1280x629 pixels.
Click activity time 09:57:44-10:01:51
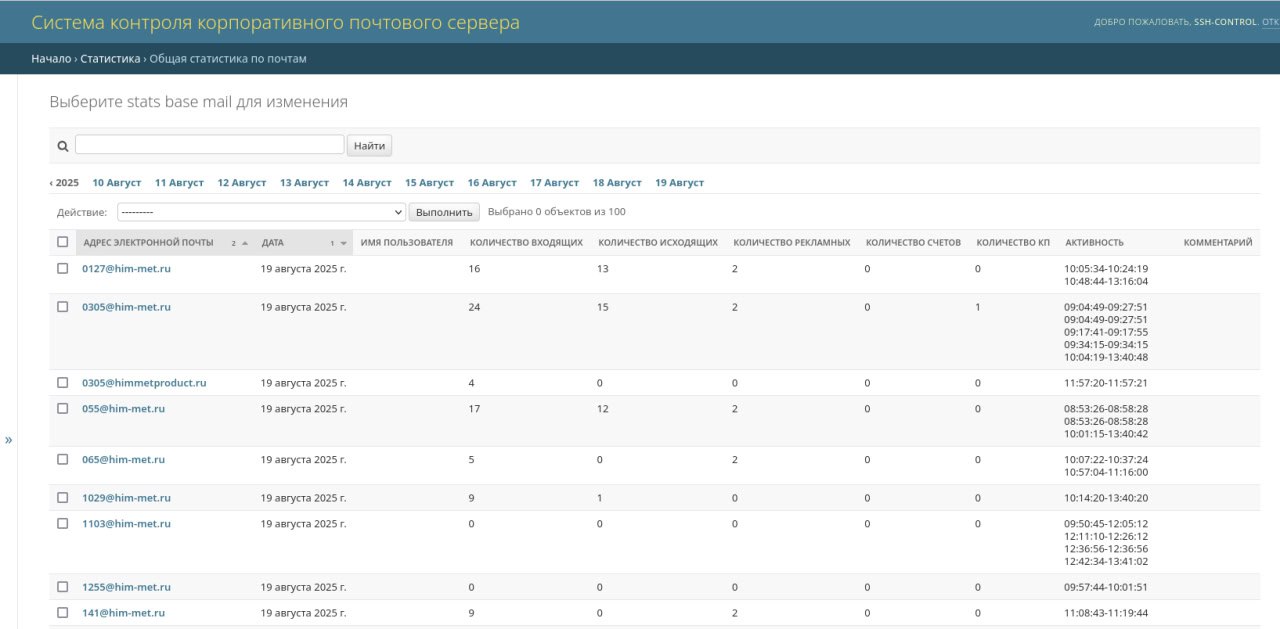1106,587
